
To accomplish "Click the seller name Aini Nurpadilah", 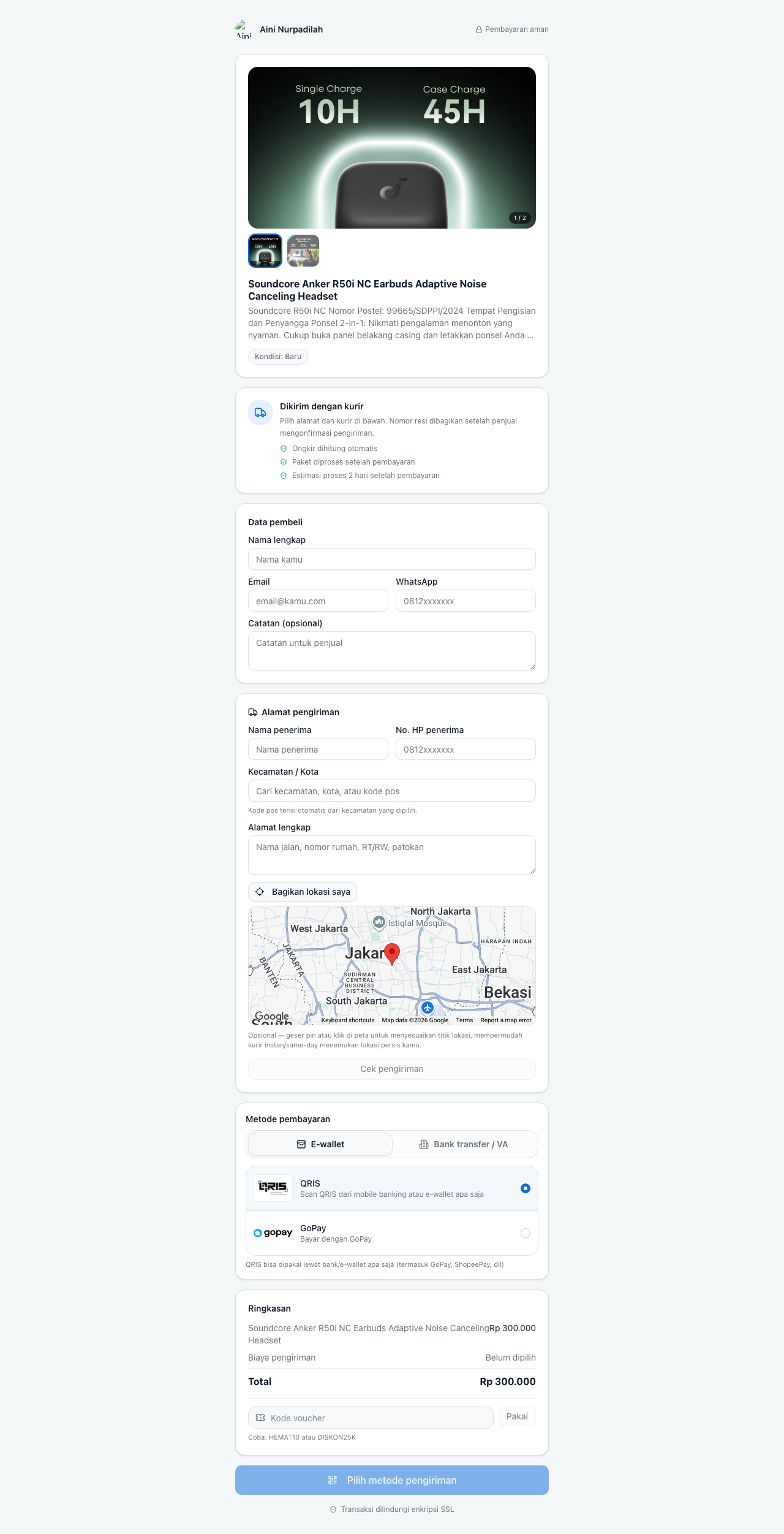I will pyautogui.click(x=291, y=29).
